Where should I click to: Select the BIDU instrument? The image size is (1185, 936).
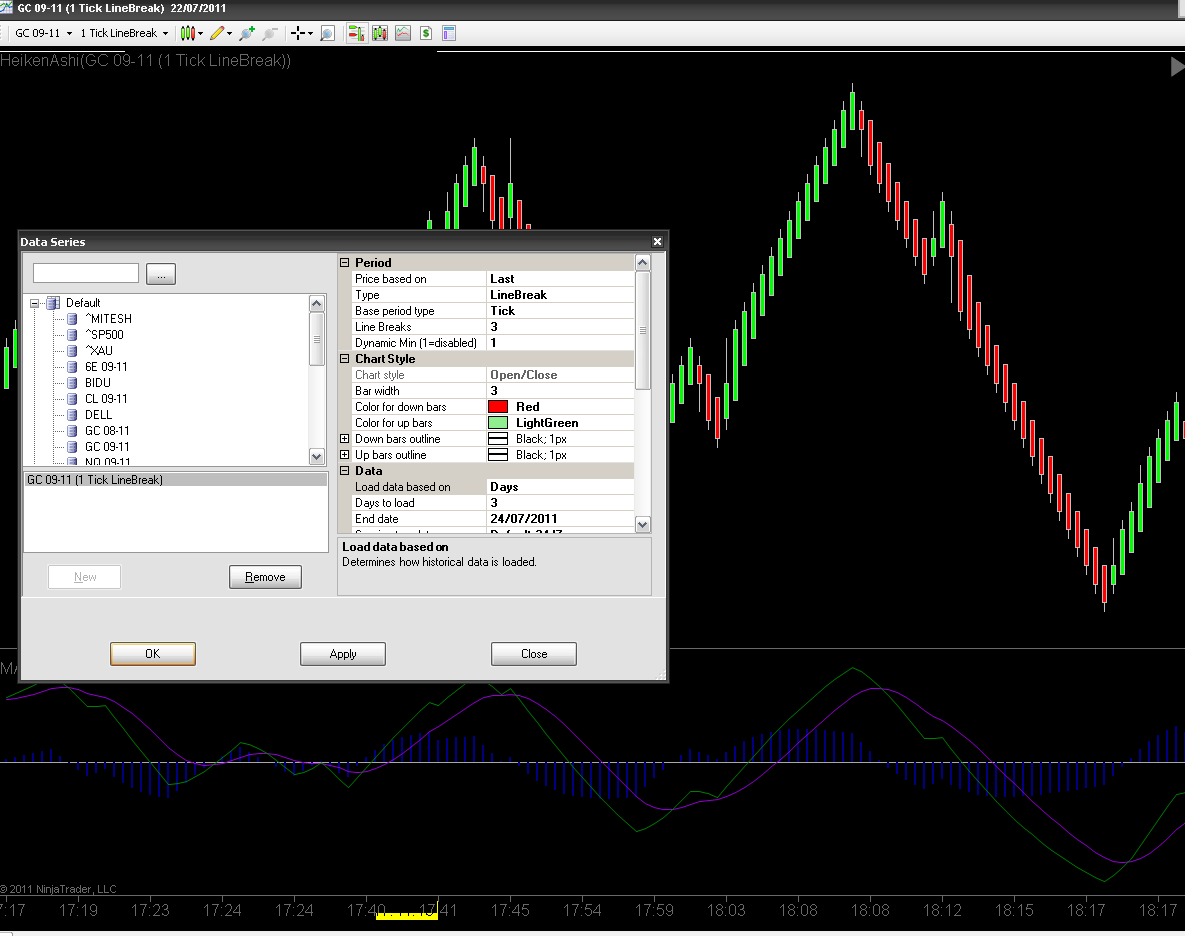pyautogui.click(x=97, y=383)
